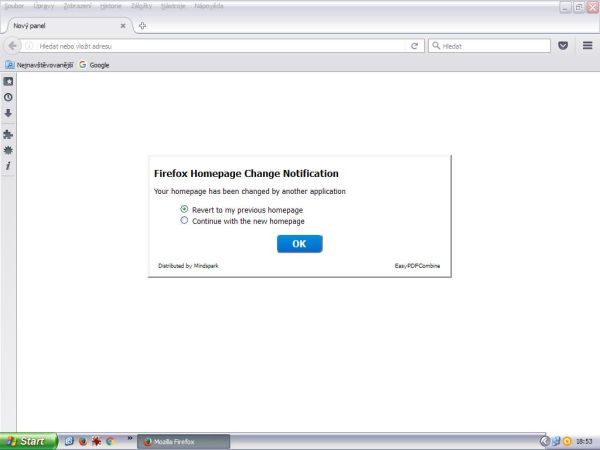Reload page with the refresh arrow
Viewport: 600px width, 450px height.
point(414,46)
